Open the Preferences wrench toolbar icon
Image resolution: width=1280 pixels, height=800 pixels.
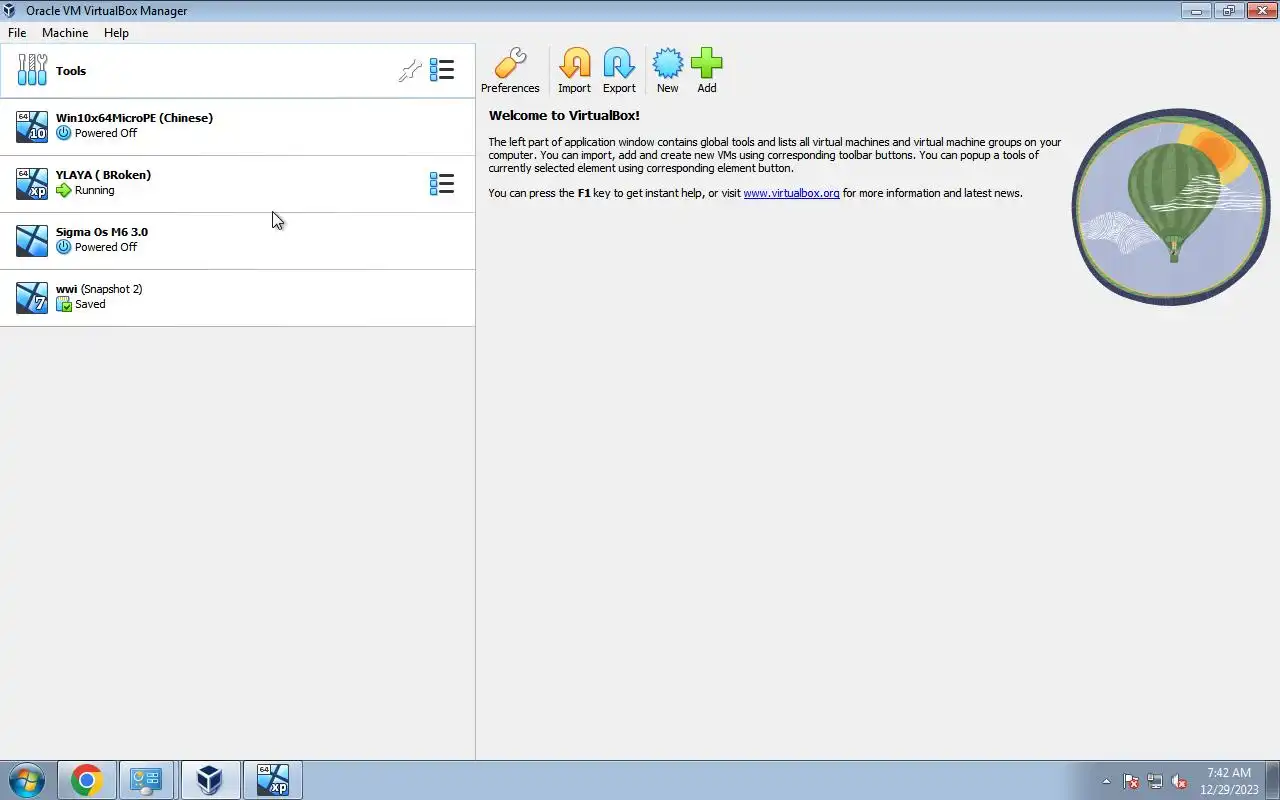[510, 64]
